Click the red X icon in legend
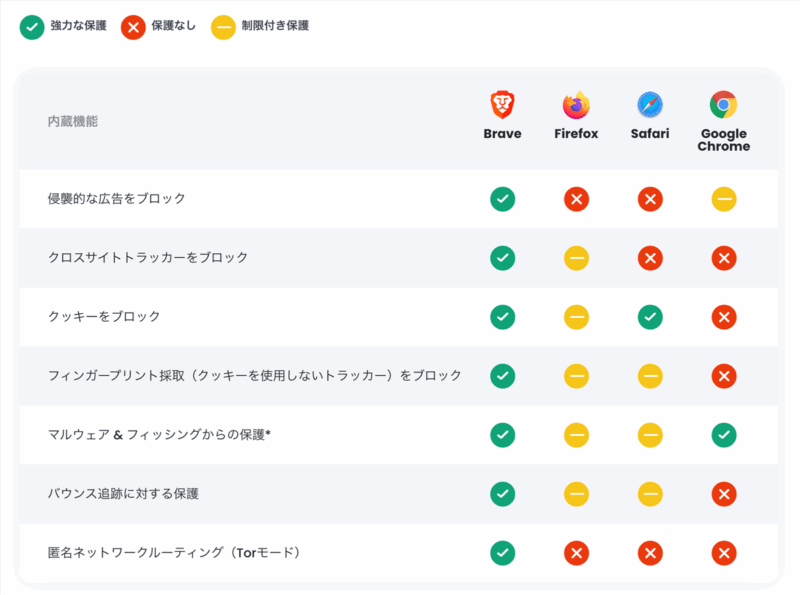Image resolution: width=800 pixels, height=595 pixels. (132, 27)
